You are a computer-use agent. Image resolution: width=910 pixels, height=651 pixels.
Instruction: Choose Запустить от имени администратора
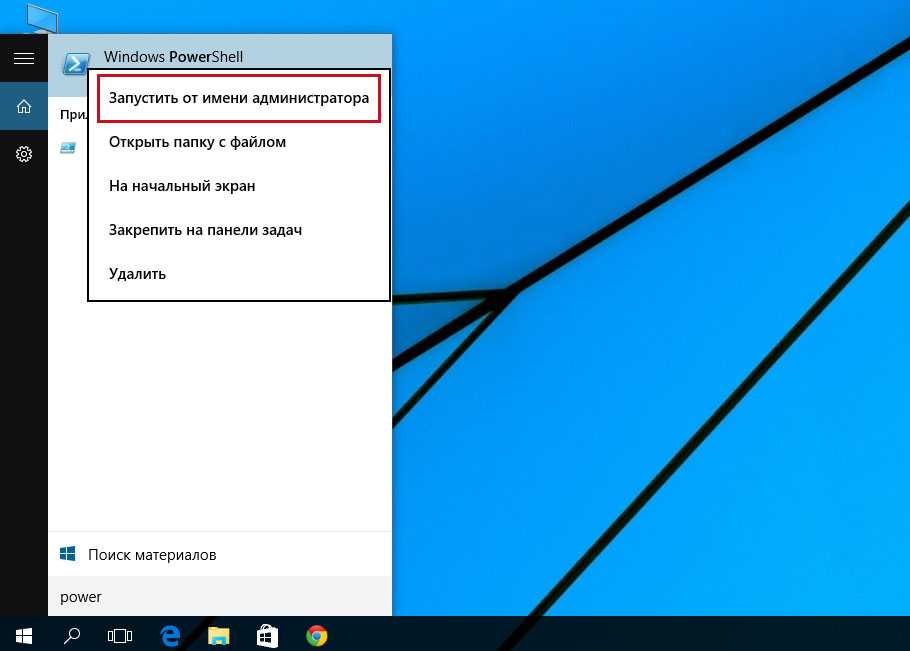coord(239,99)
